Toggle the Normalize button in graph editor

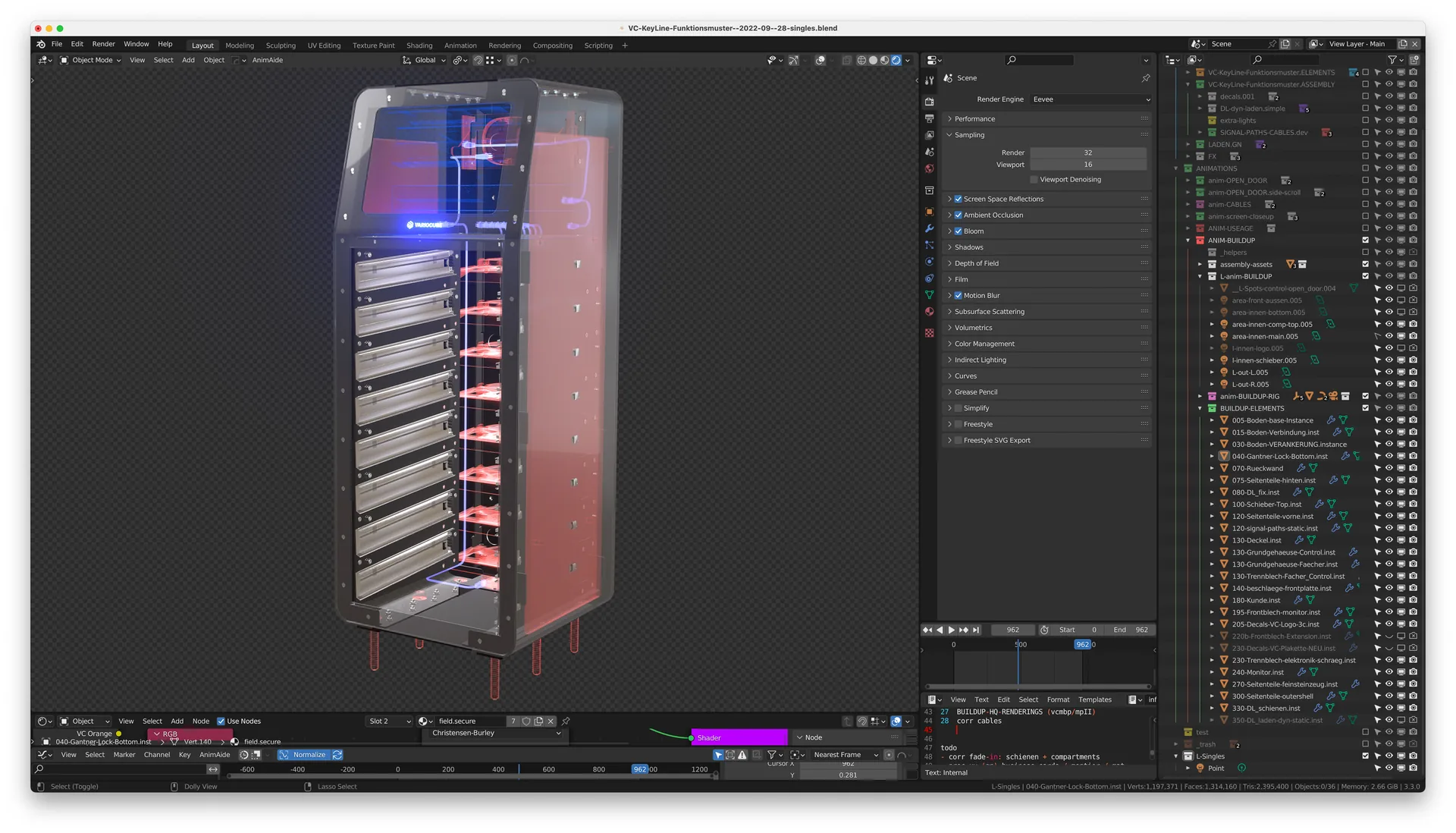click(x=303, y=755)
